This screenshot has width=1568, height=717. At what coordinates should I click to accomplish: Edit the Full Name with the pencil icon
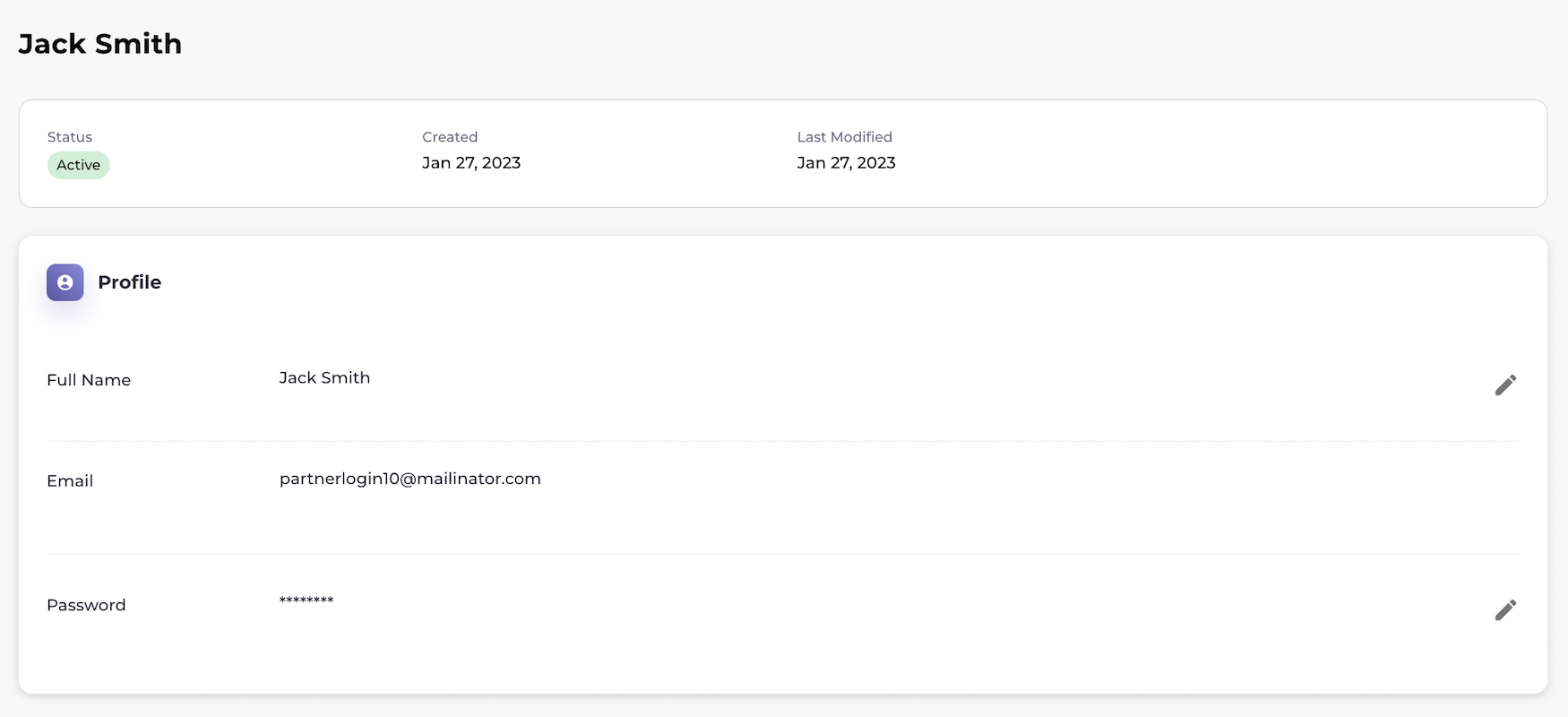coord(1505,384)
